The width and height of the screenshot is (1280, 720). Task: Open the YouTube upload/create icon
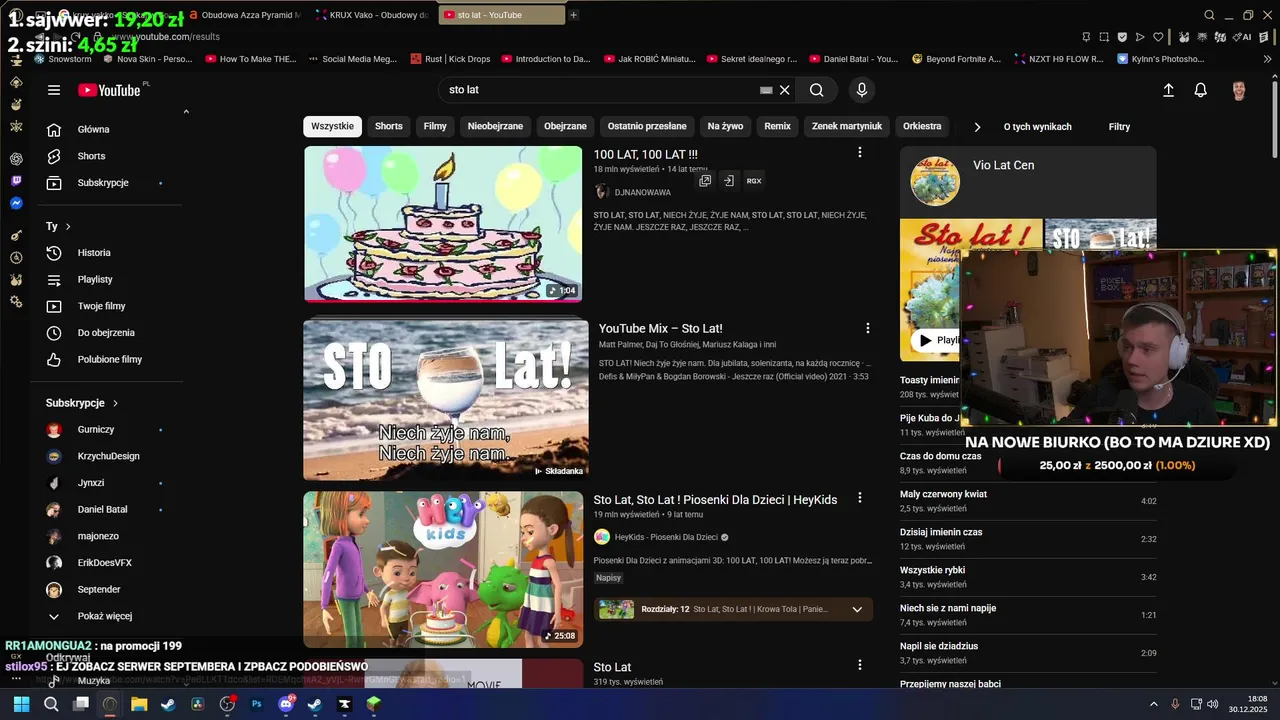(x=1168, y=90)
